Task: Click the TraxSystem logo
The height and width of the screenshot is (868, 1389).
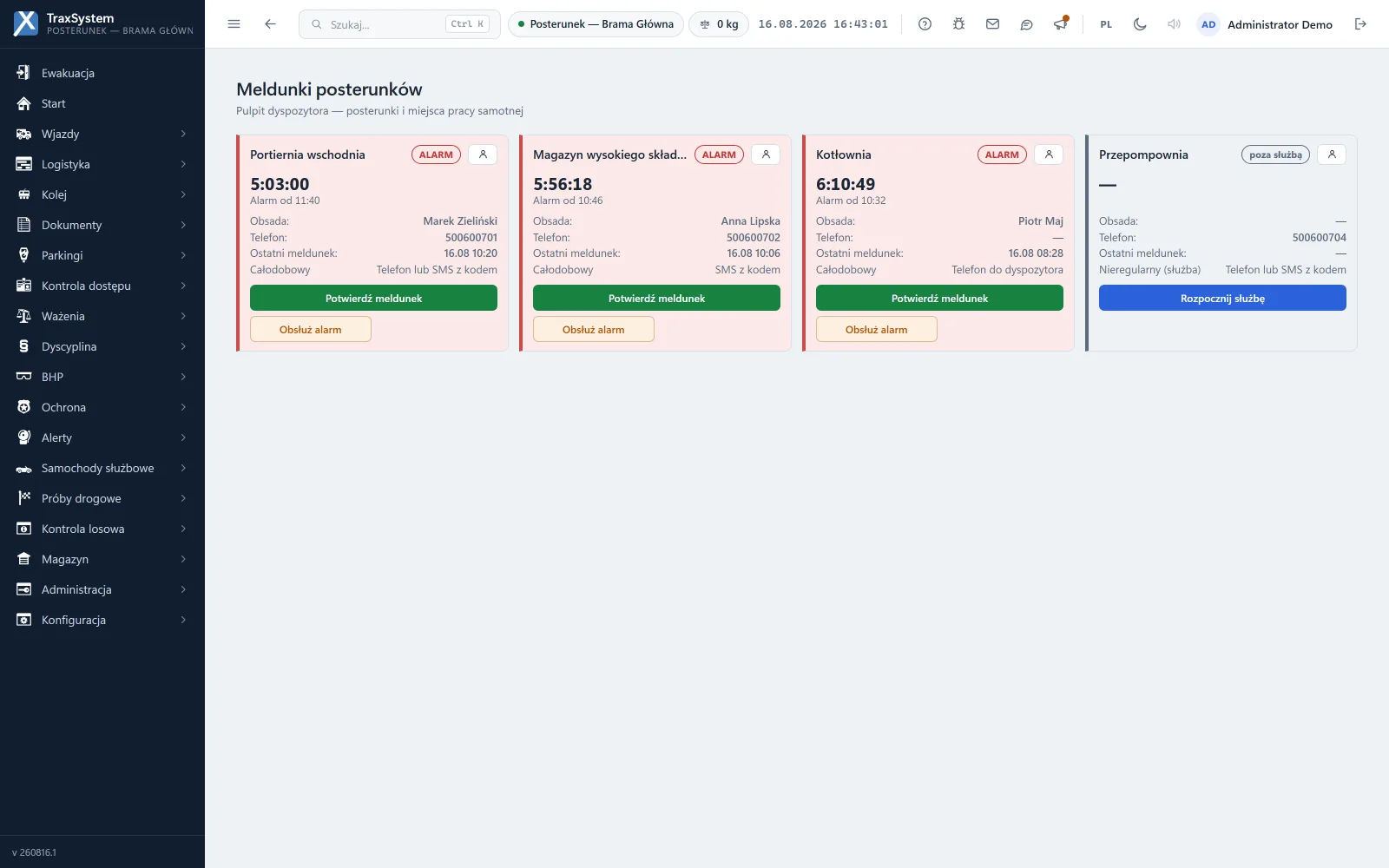Action: click(x=26, y=23)
